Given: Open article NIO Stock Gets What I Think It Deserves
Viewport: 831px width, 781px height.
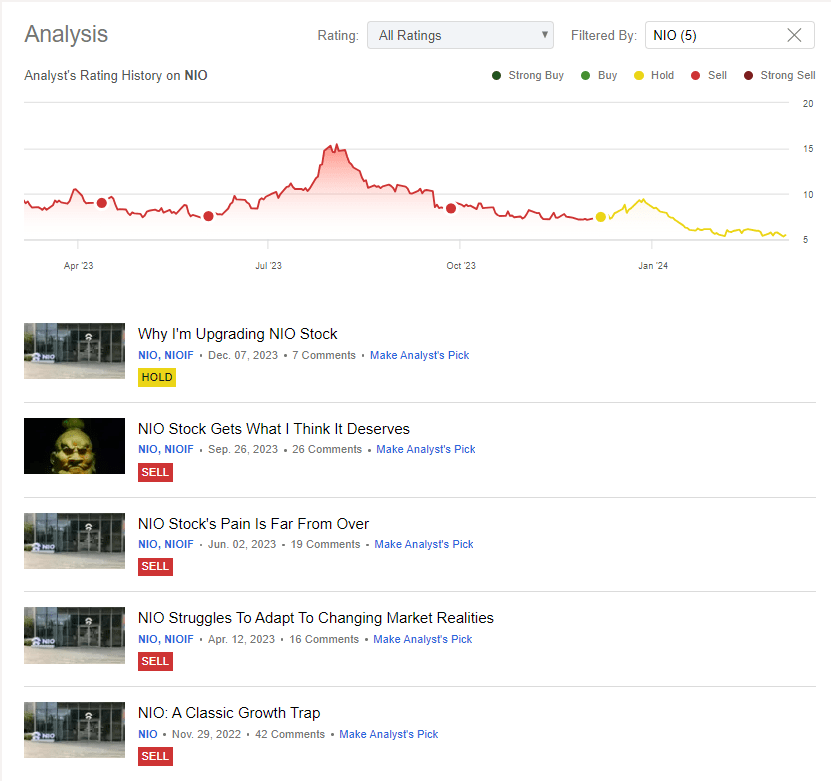Looking at the screenshot, I should [274, 429].
